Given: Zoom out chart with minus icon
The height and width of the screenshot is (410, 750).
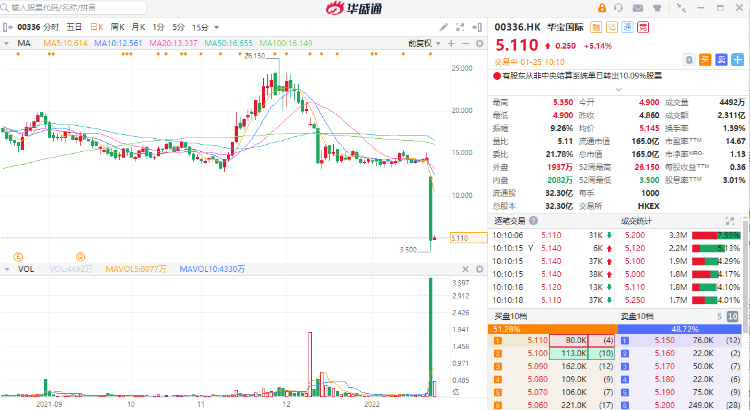Looking at the screenshot, I should [465, 44].
